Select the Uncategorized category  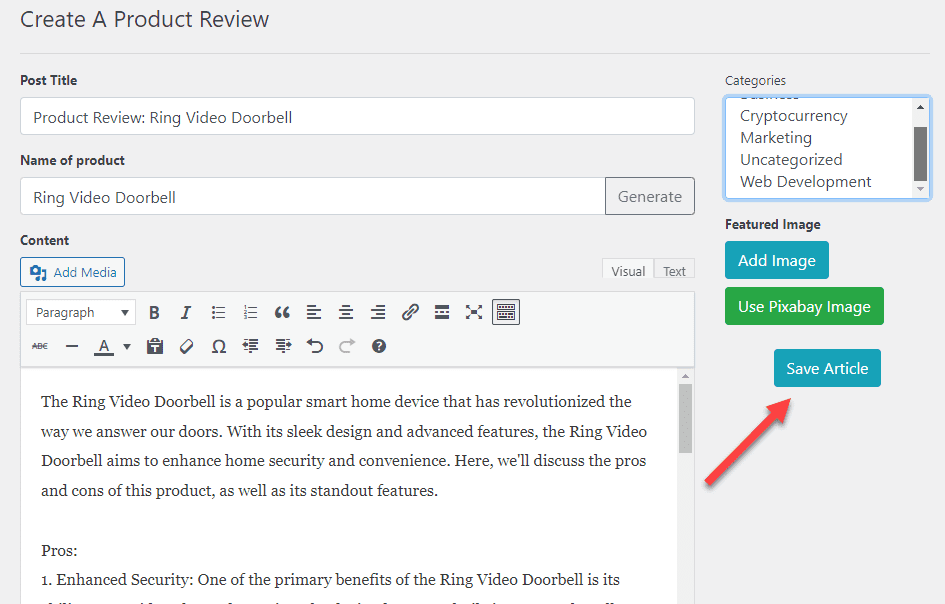pyautogui.click(x=791, y=160)
